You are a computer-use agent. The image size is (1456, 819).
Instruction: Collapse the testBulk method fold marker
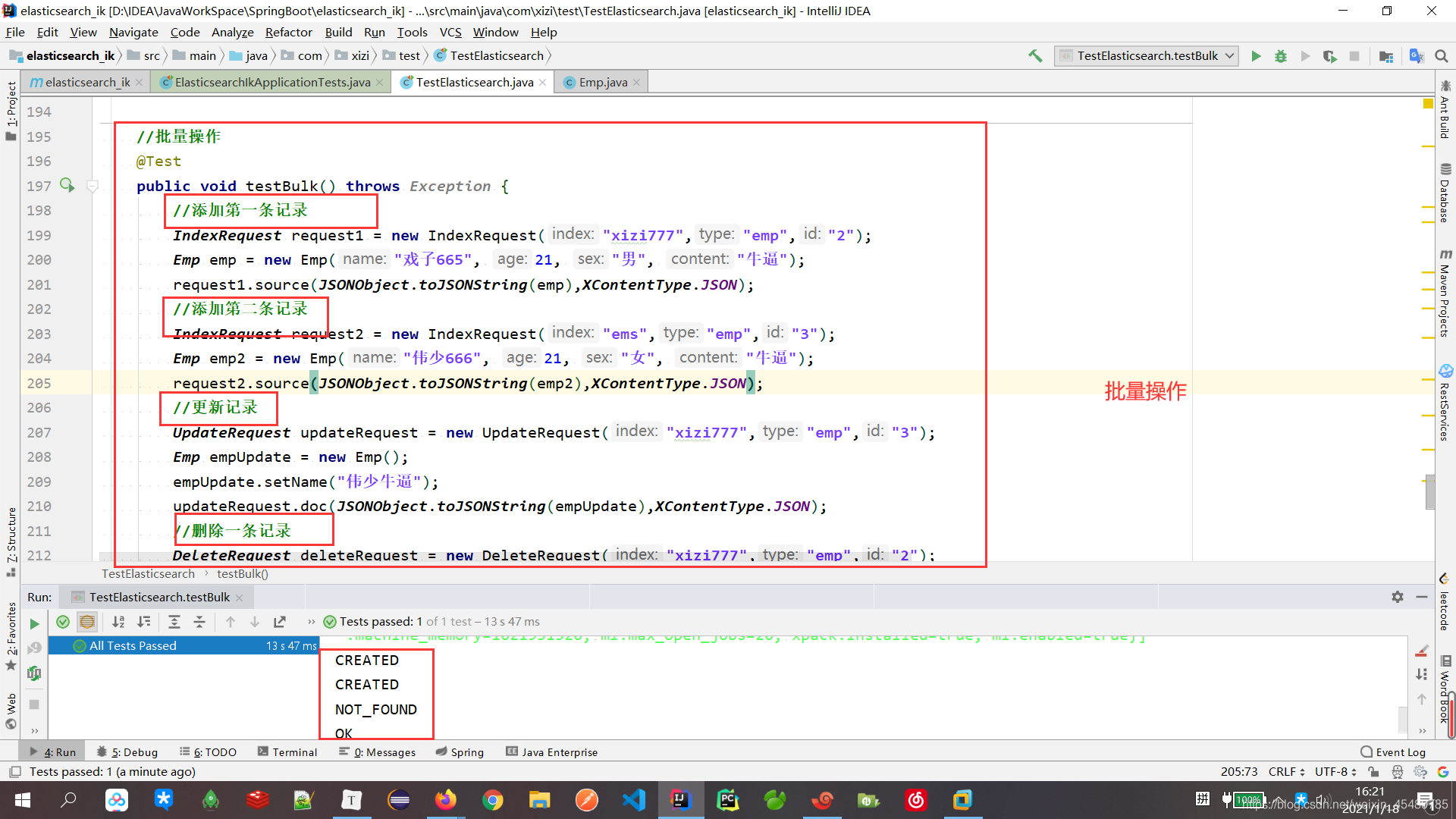(x=93, y=186)
